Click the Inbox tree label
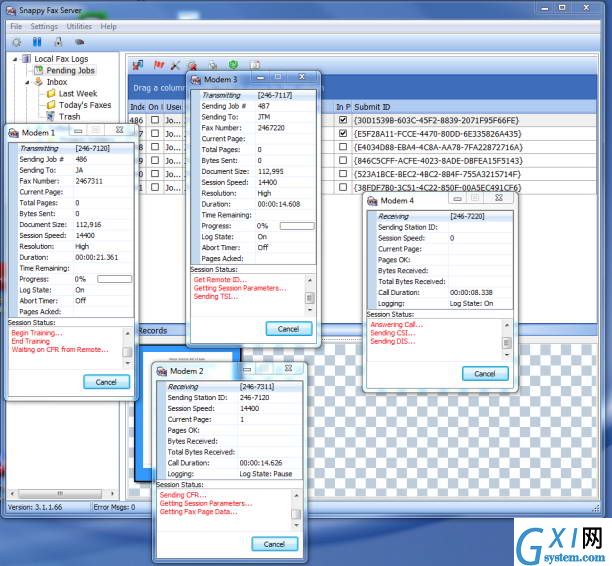This screenshot has width=612, height=566. click(57, 82)
